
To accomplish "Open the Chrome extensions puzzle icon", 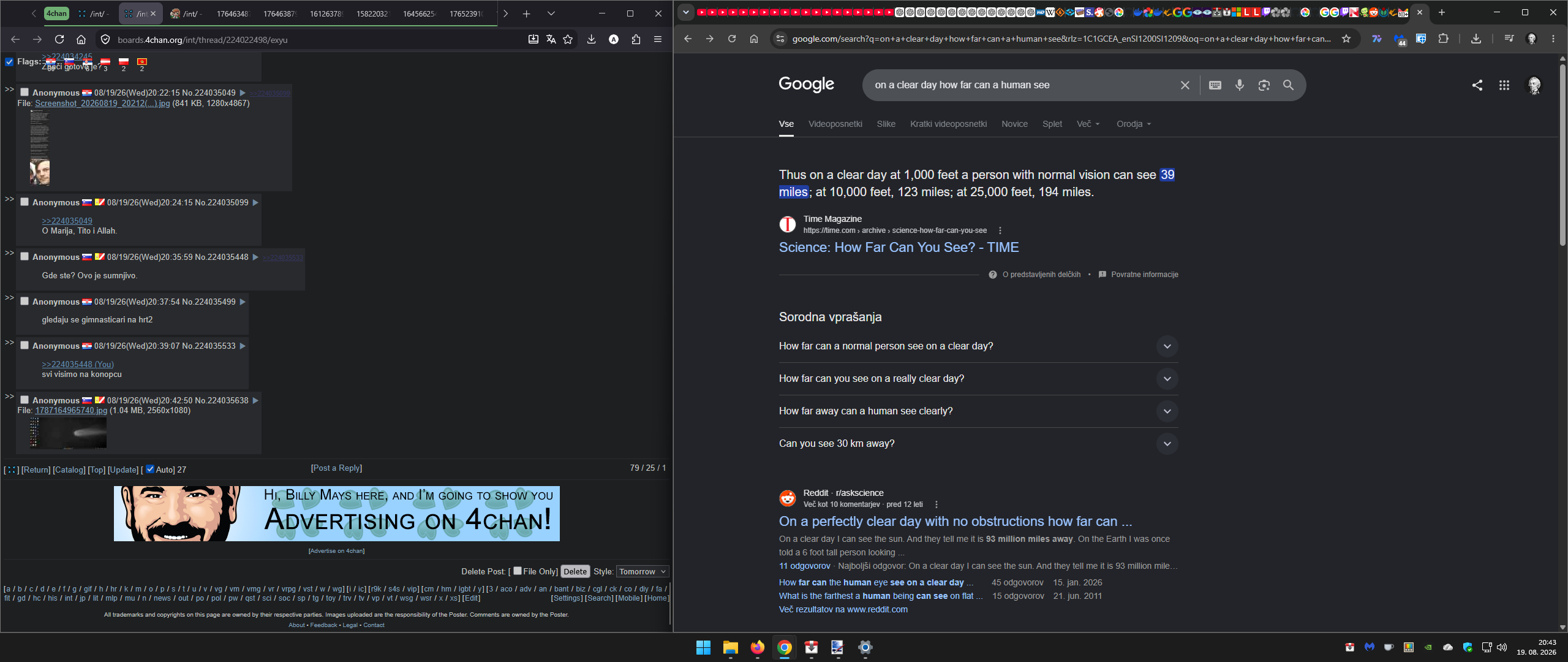I will click(1443, 39).
